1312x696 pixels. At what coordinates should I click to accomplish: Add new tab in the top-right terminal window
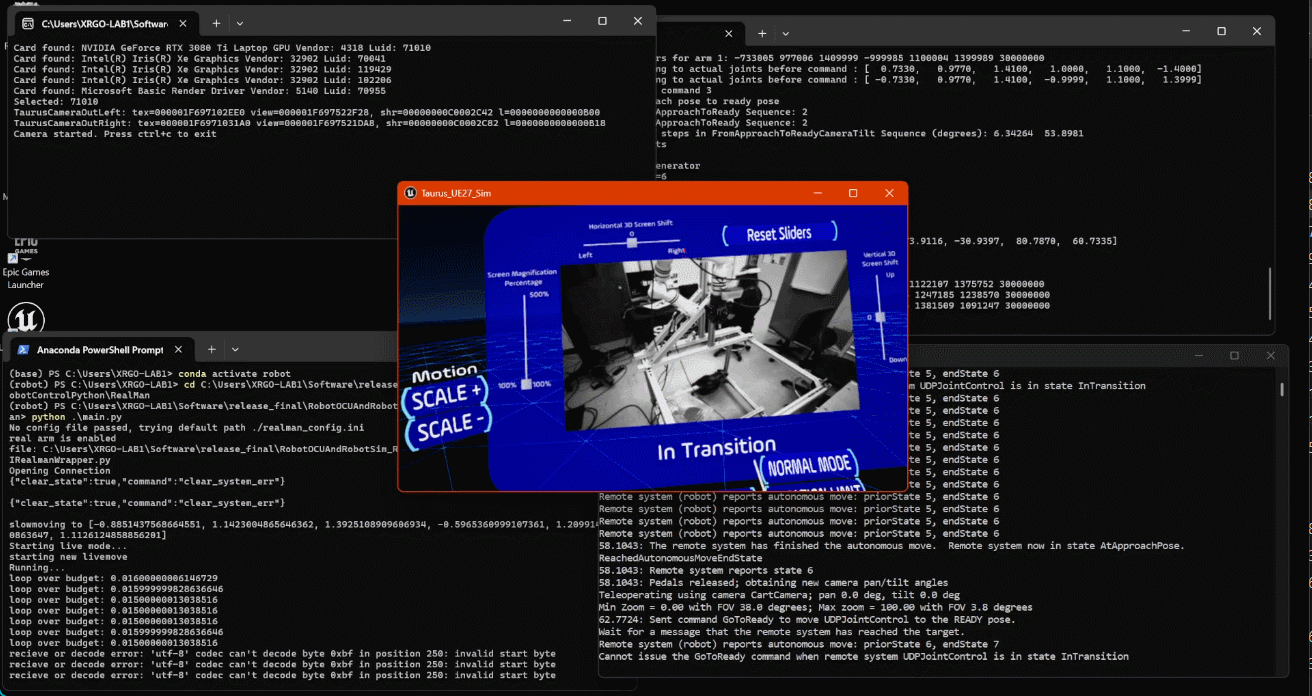pos(762,33)
